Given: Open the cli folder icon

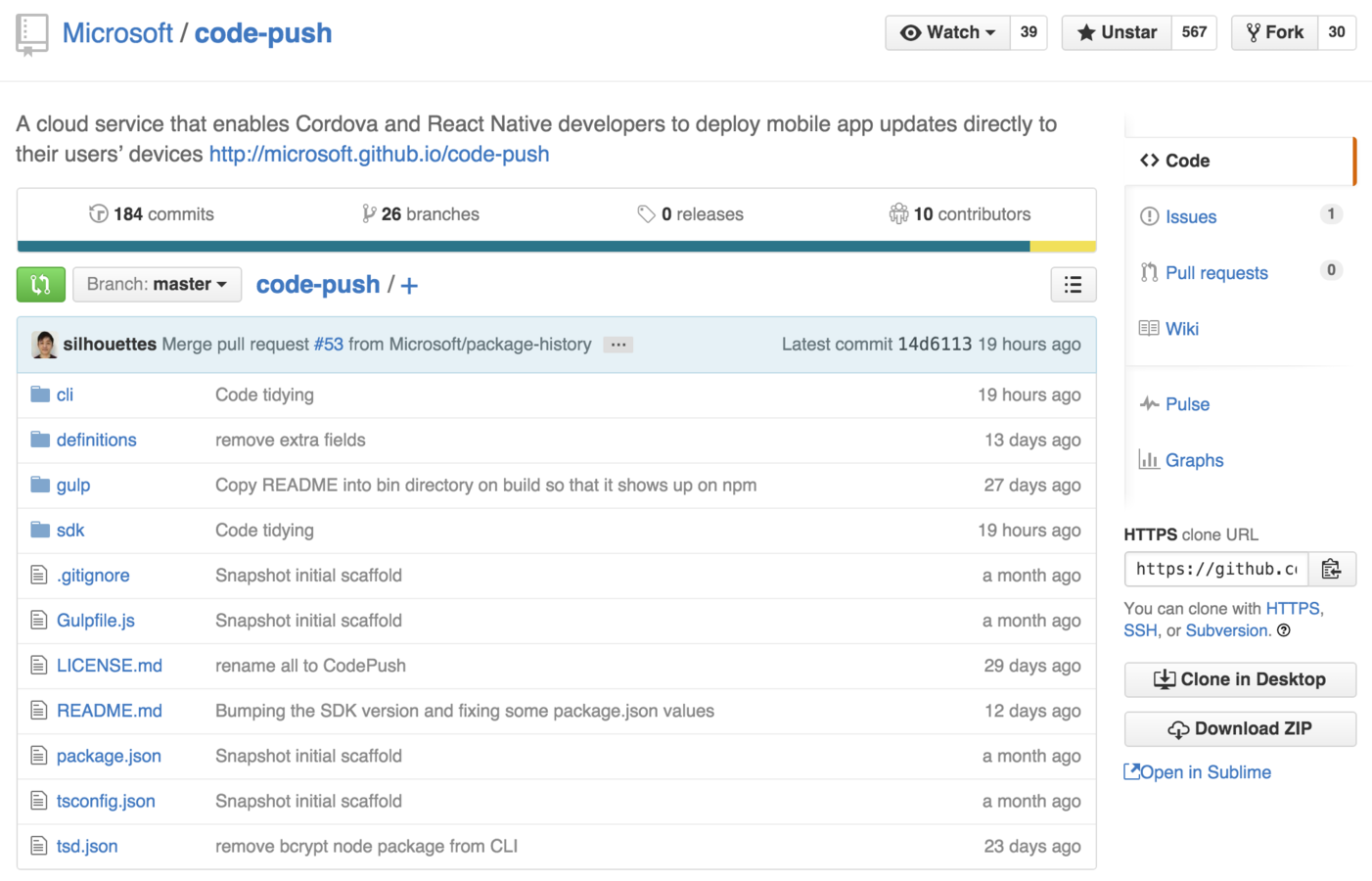Looking at the screenshot, I should [40, 394].
